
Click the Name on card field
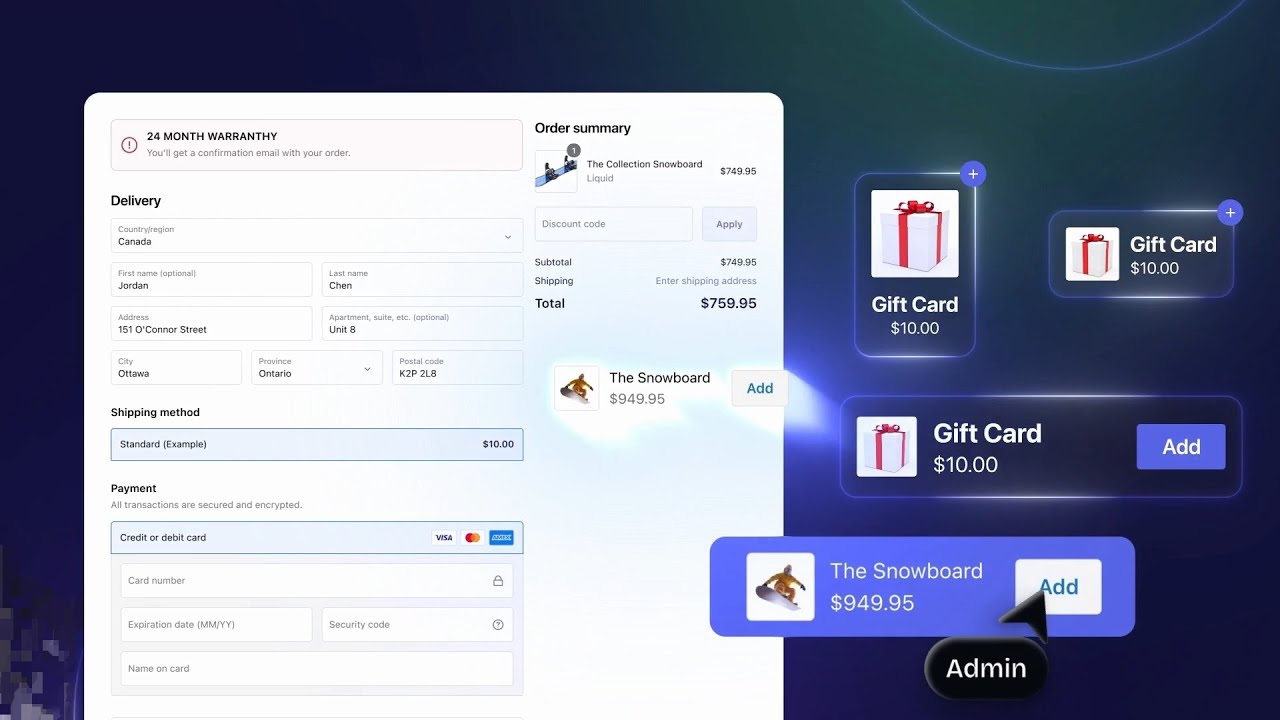317,669
